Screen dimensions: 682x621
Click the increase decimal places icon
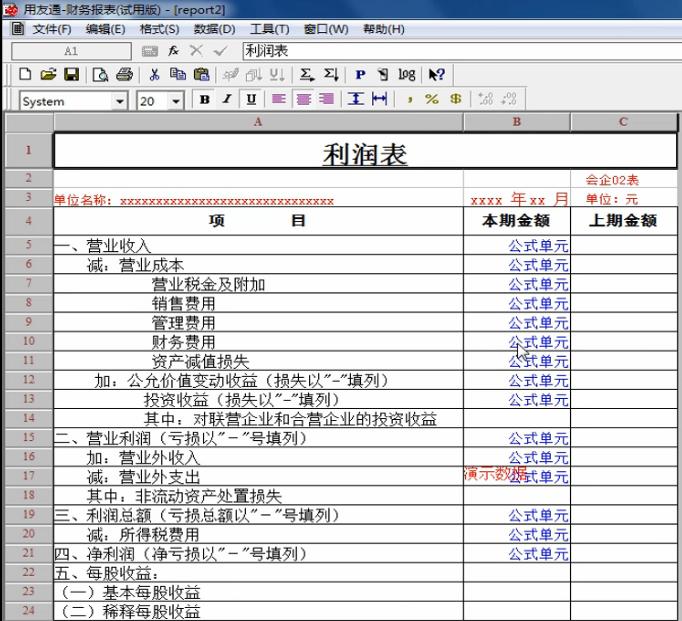(485, 99)
